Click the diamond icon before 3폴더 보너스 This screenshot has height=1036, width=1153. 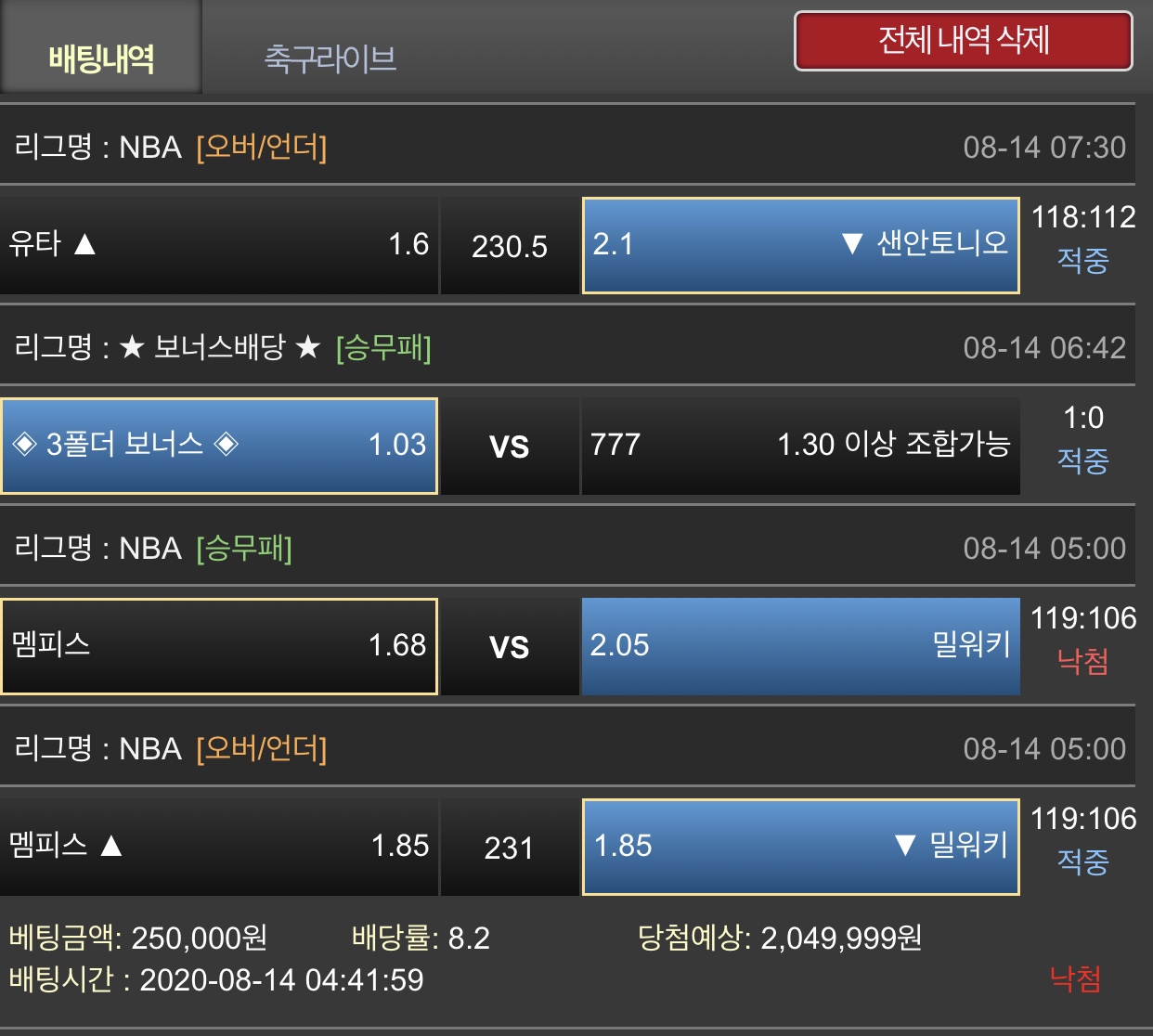point(24,444)
